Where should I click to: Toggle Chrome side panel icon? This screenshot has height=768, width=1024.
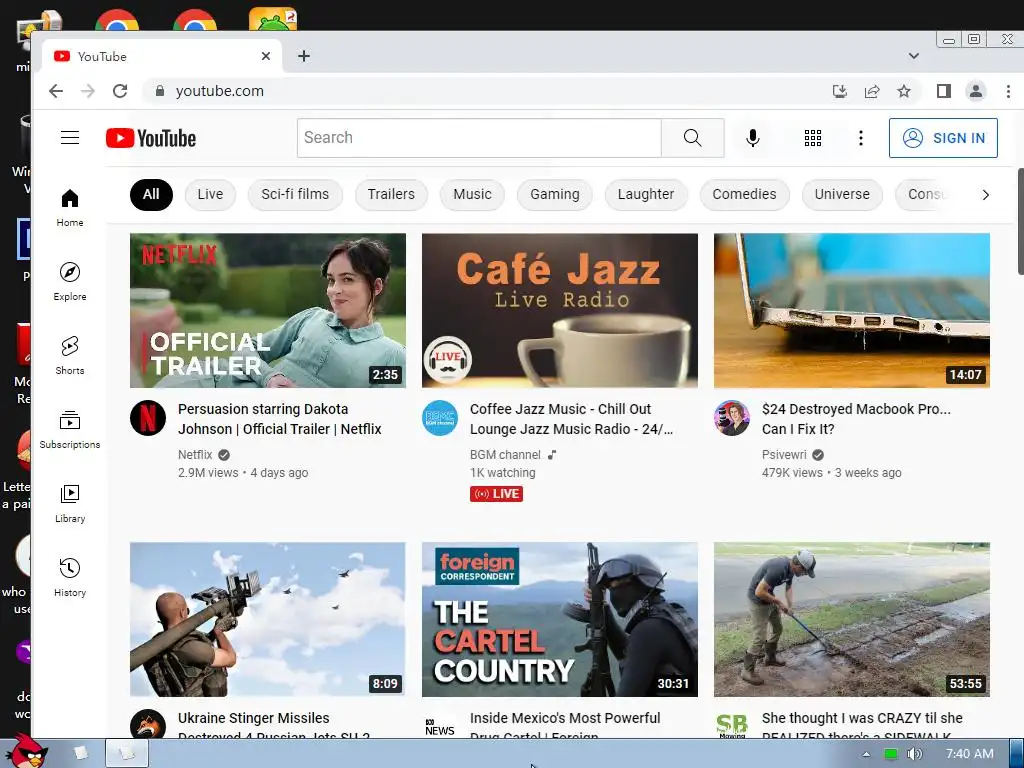[x=944, y=91]
